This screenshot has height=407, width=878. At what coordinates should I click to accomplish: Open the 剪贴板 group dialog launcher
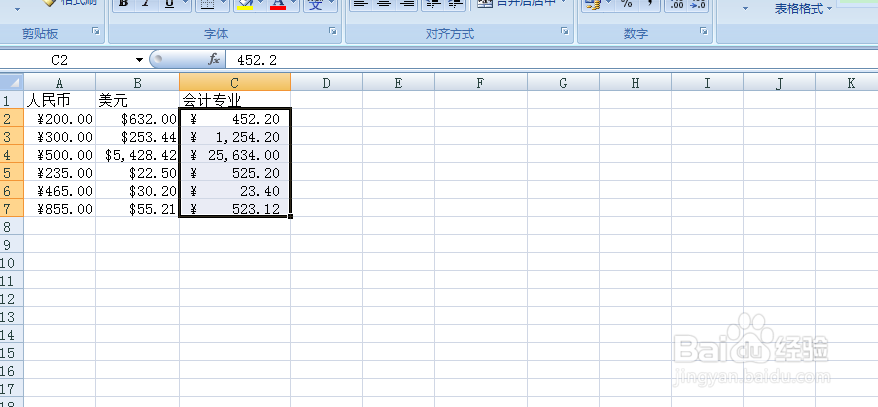[x=96, y=31]
